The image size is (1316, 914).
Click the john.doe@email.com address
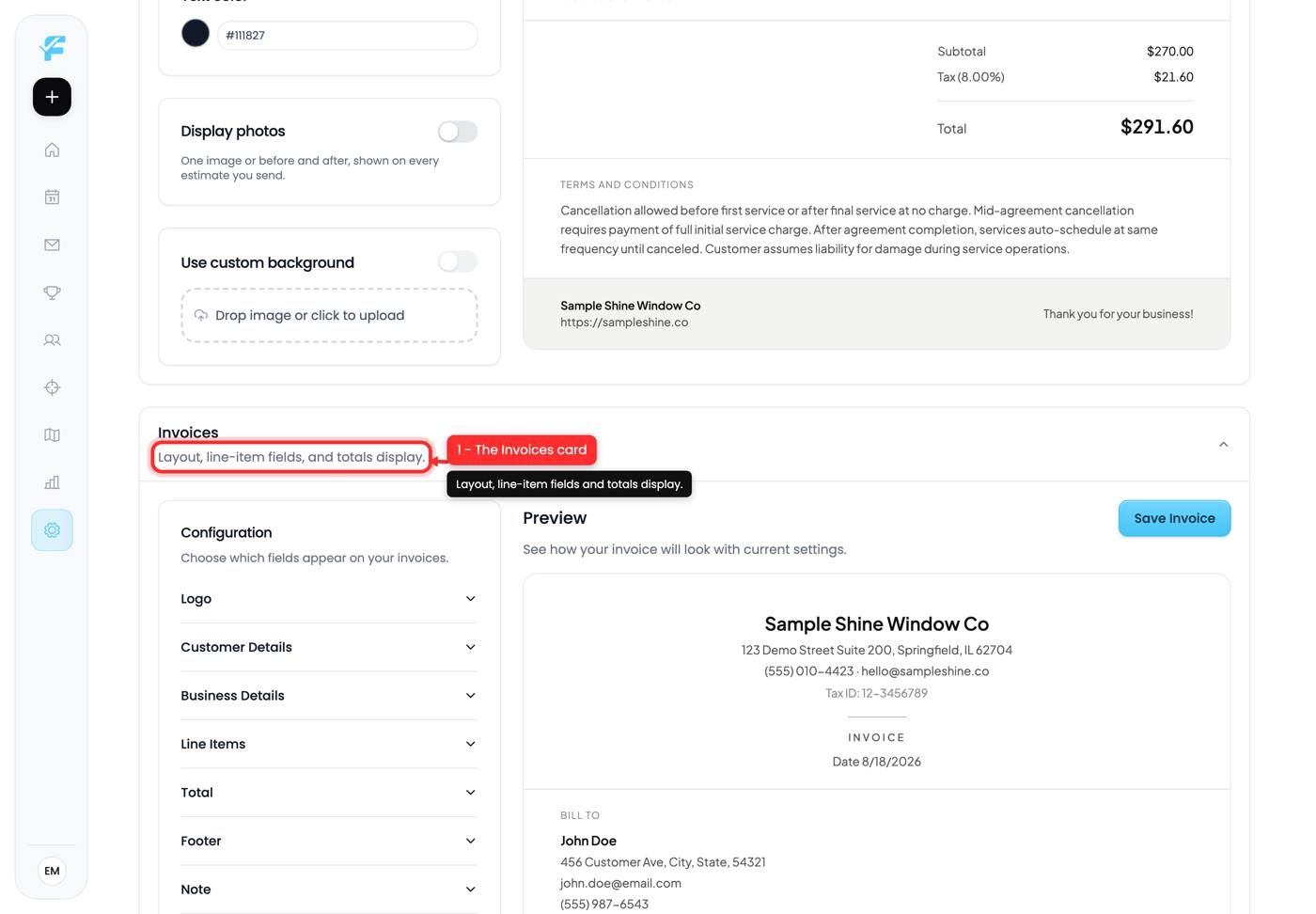click(620, 884)
